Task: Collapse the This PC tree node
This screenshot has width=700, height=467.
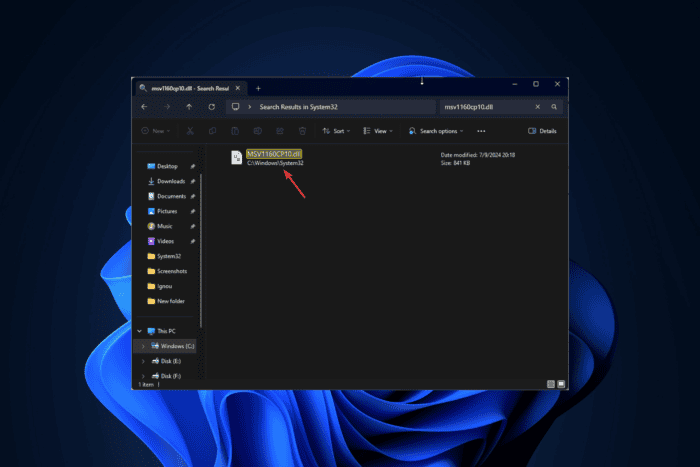Action: tap(139, 331)
